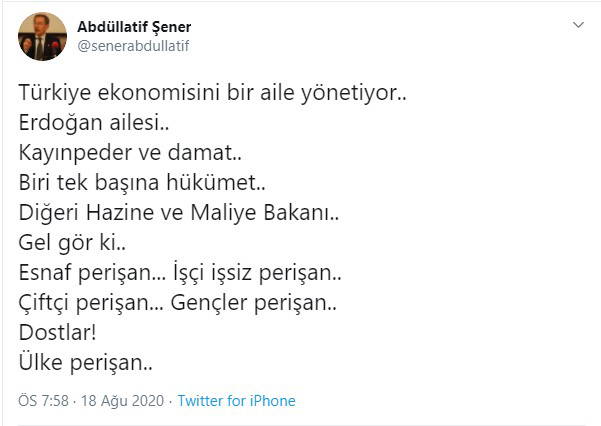
Task: Click the word Türkiye in the tweet
Action: coord(54,94)
